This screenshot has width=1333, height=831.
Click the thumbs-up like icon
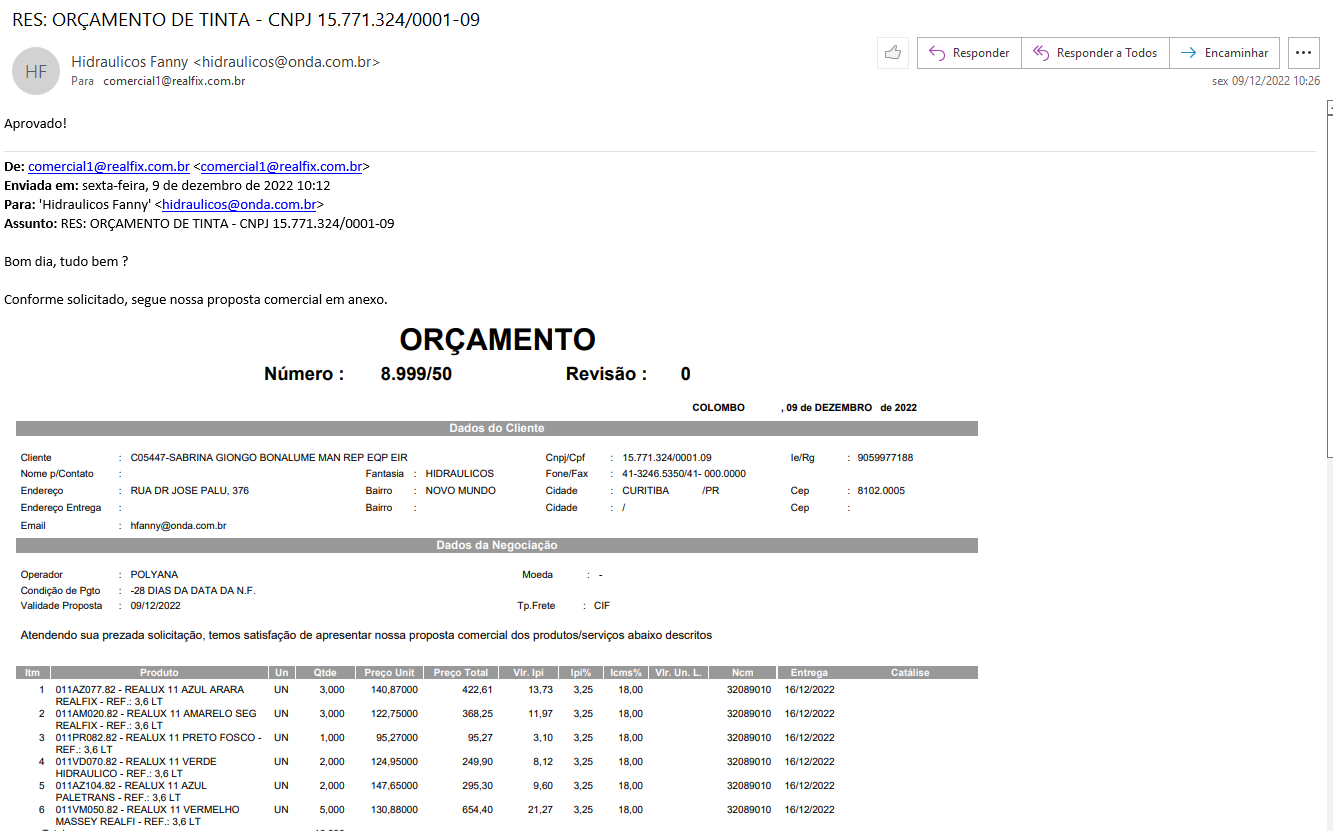tap(892, 53)
